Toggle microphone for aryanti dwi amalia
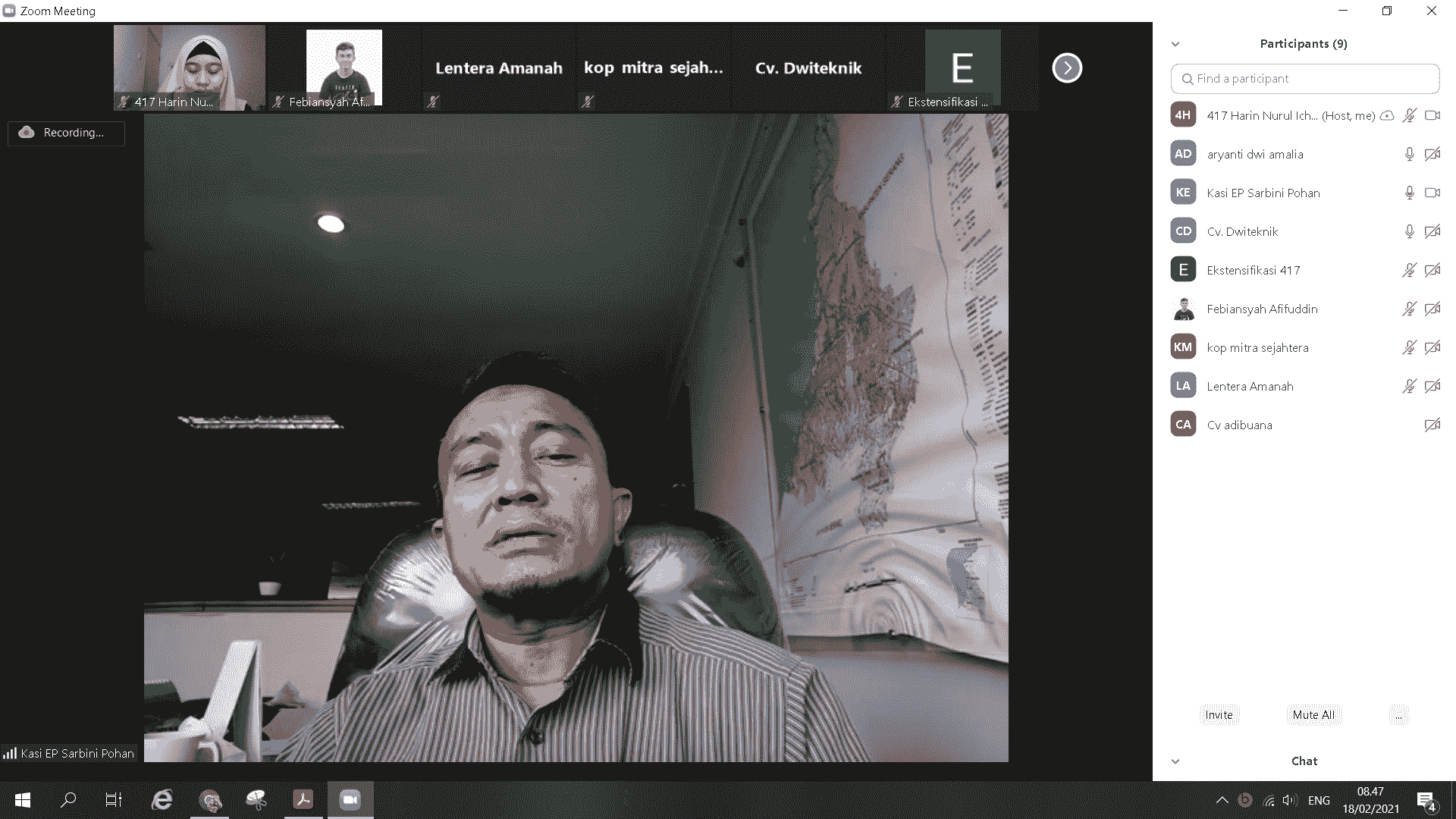The width and height of the screenshot is (1456, 819). coord(1409,154)
